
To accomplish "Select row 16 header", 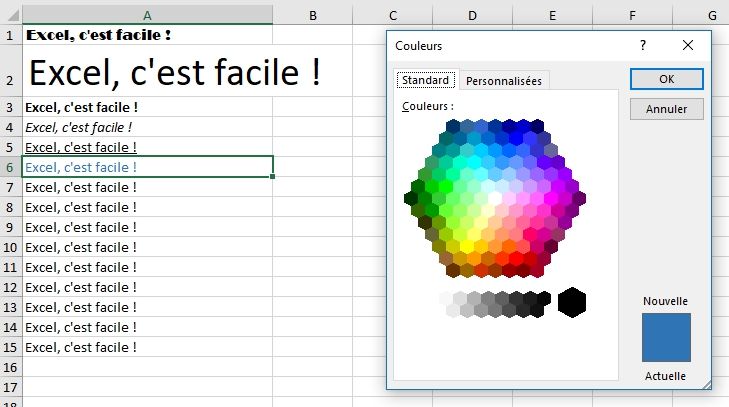I will [10, 367].
